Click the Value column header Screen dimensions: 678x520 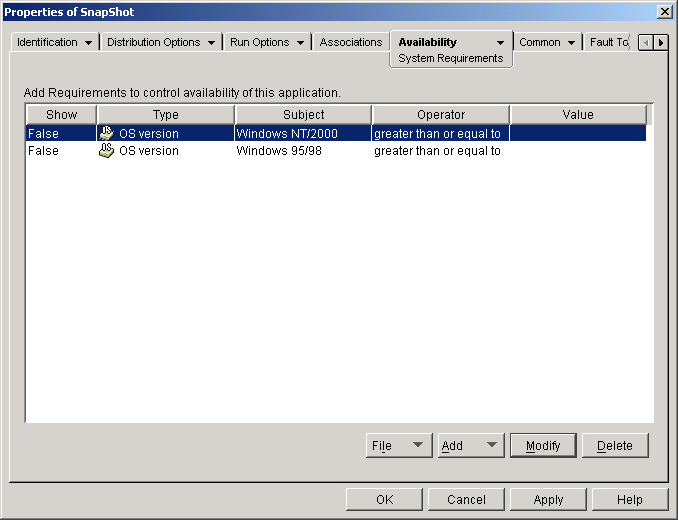point(578,115)
